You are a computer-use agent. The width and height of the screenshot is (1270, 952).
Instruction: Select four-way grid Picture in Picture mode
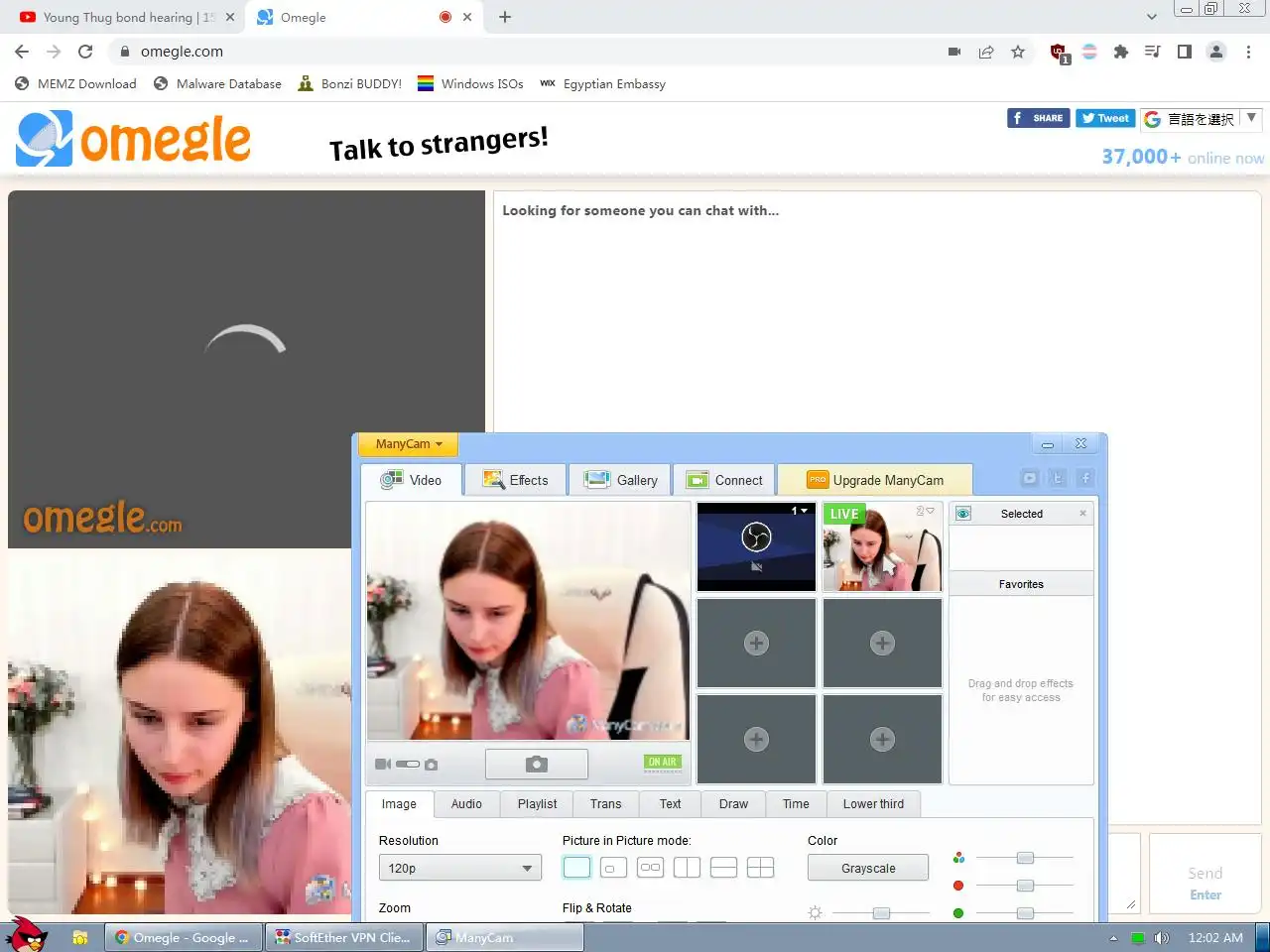pyautogui.click(x=760, y=868)
